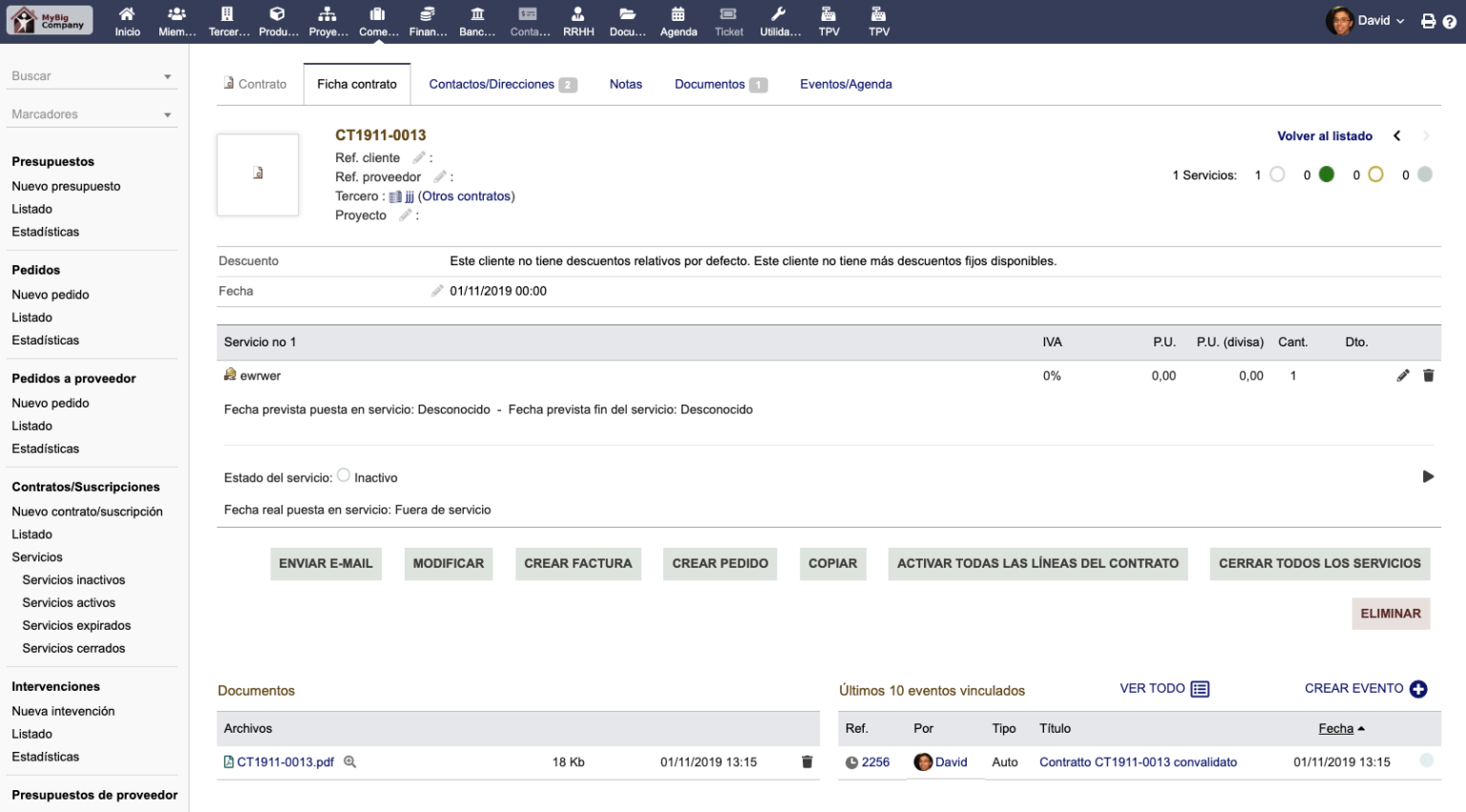The height and width of the screenshot is (812, 1466).
Task: Select the Ficha contrato tab
Action: click(357, 84)
